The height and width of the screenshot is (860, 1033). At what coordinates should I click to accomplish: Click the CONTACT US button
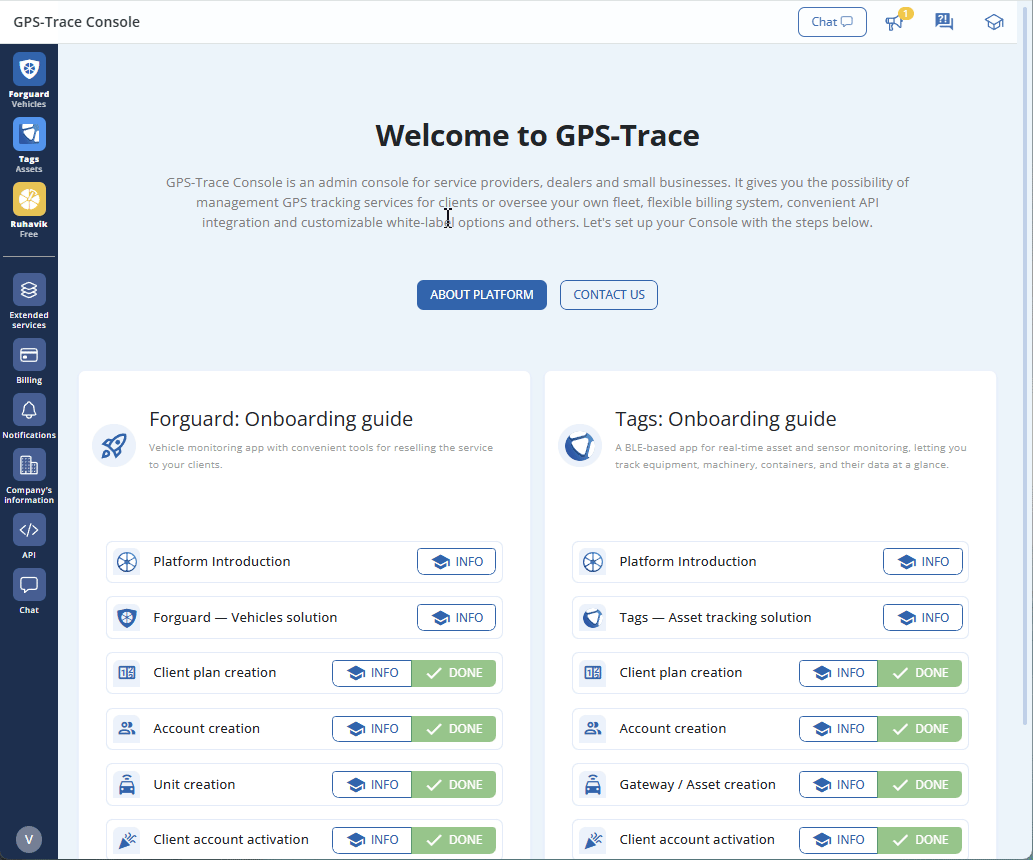coord(609,295)
